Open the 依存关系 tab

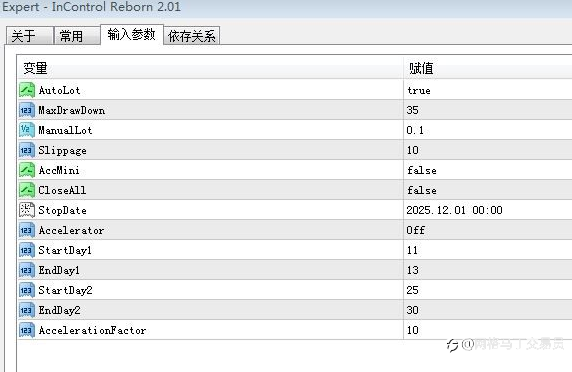tap(192, 36)
